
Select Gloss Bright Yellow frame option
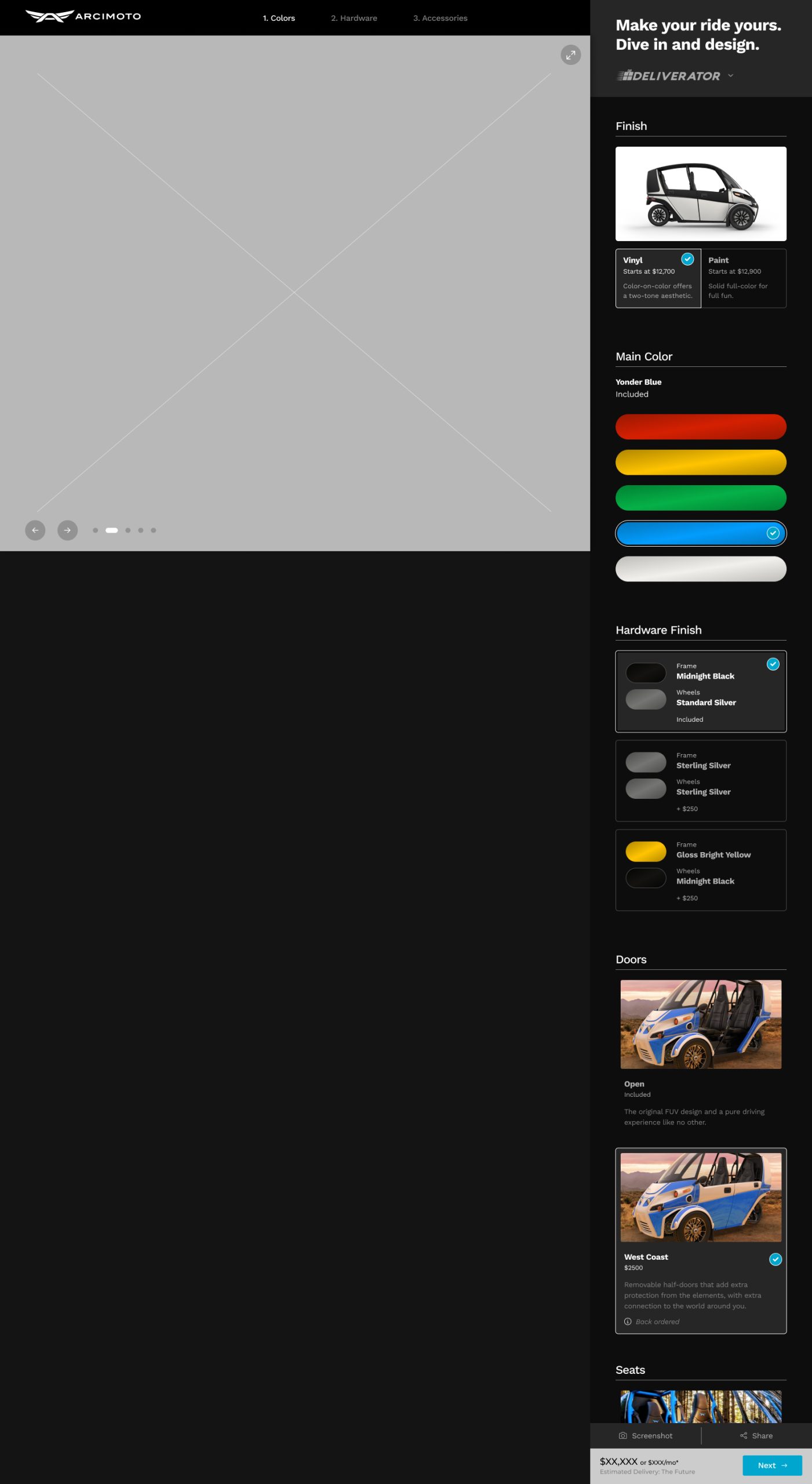(x=700, y=870)
